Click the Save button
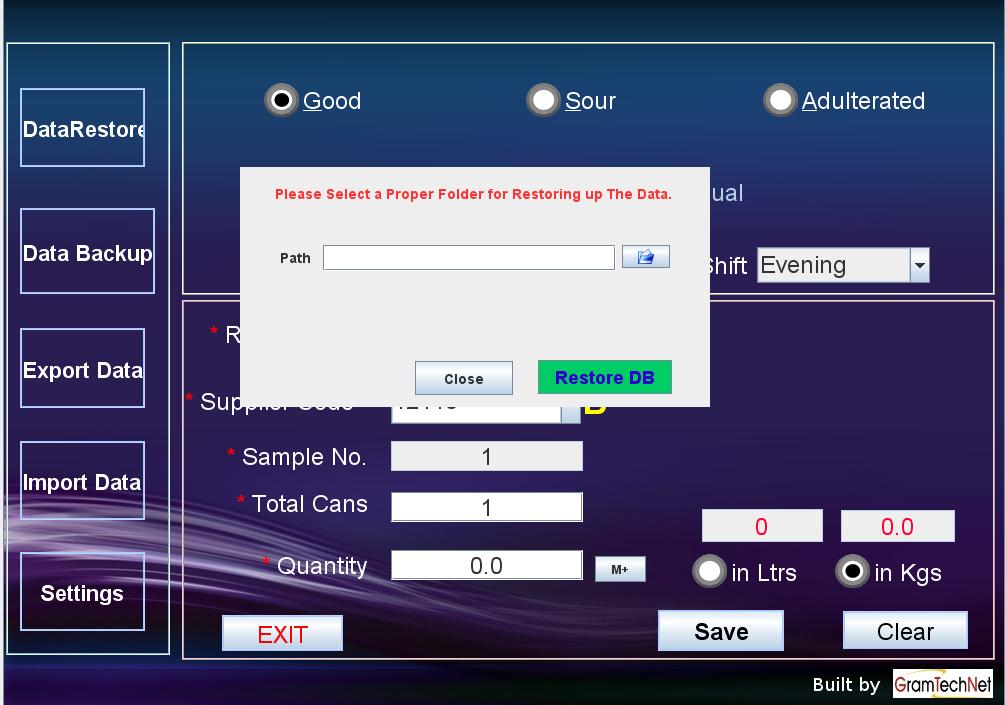The height and width of the screenshot is (705, 1005). [720, 631]
